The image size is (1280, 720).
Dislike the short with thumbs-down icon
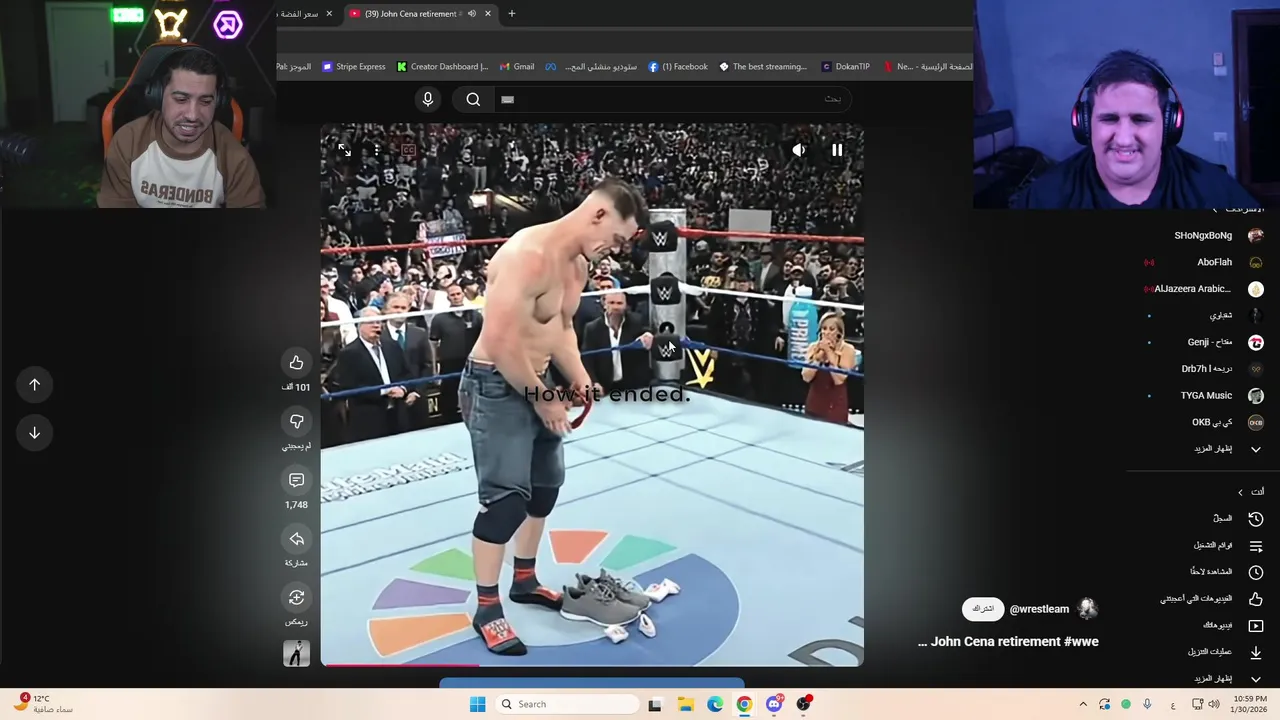tap(296, 421)
